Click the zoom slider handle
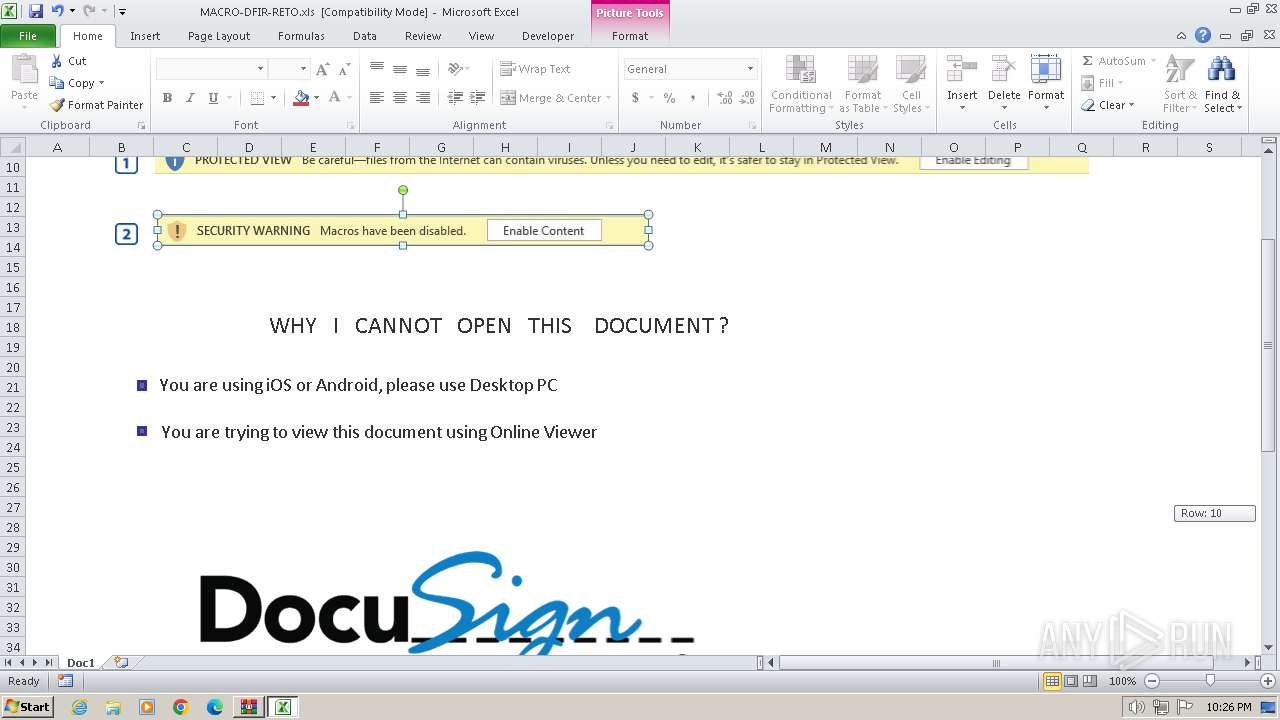 point(1210,681)
